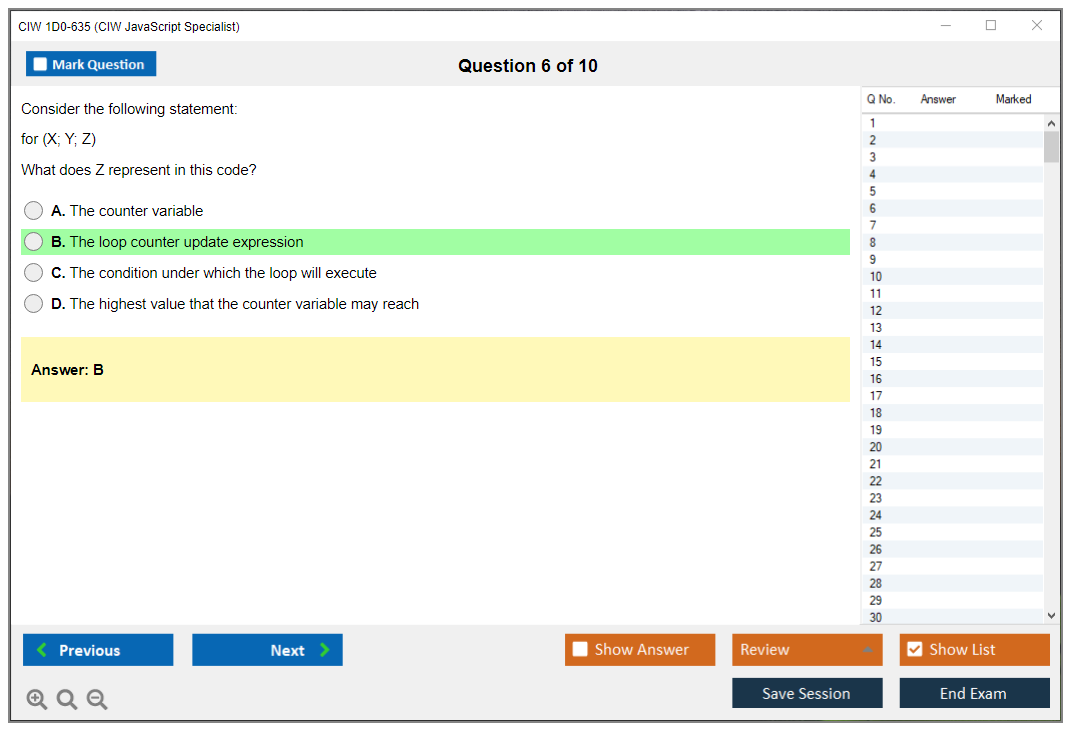1075x735 pixels.
Task: Click the Marked column header
Action: click(x=1013, y=99)
